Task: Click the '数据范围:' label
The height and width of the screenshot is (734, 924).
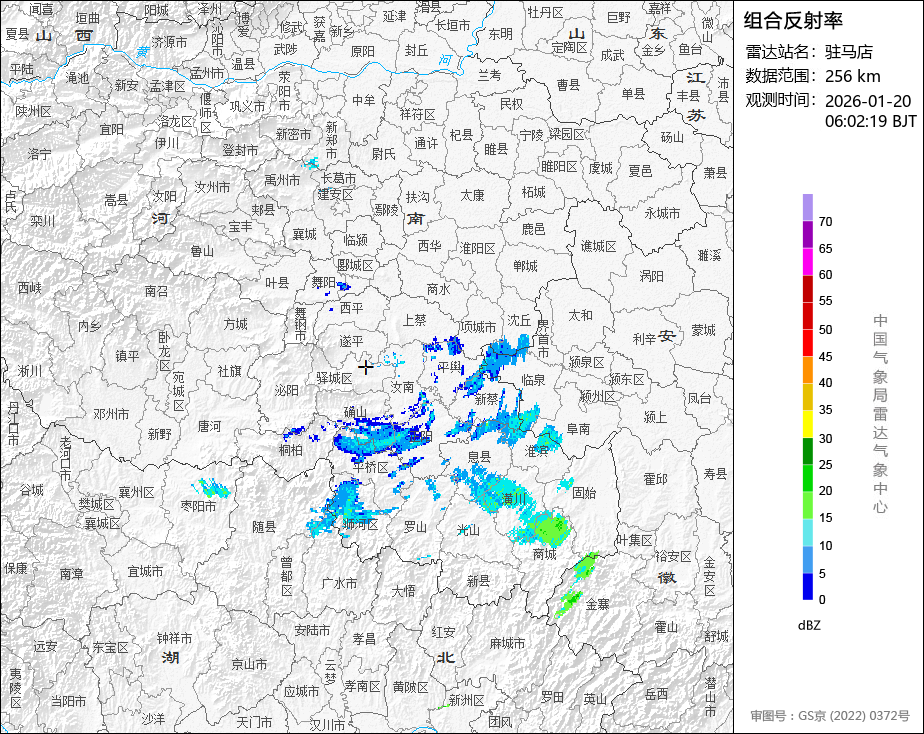Action: click(780, 76)
